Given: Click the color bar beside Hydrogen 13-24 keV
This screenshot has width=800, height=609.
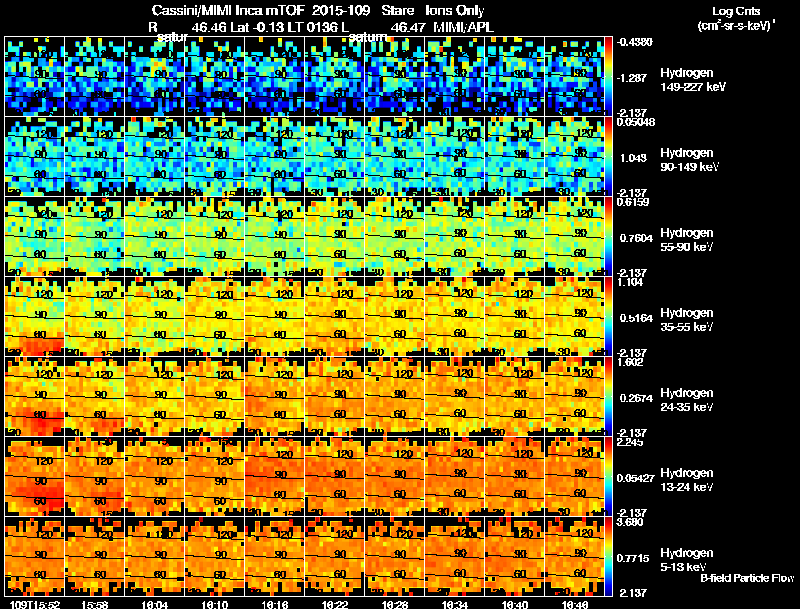Looking at the screenshot, I should point(608,477).
